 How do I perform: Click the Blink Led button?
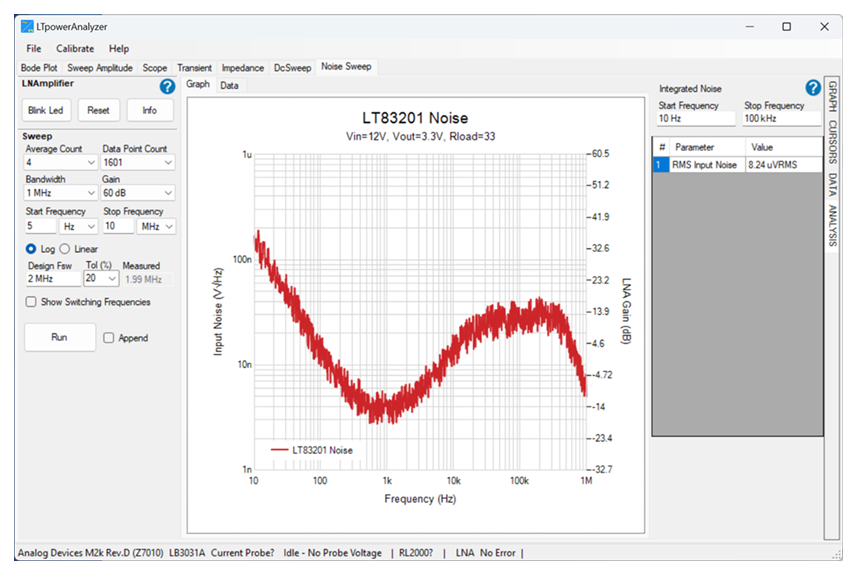click(46, 110)
